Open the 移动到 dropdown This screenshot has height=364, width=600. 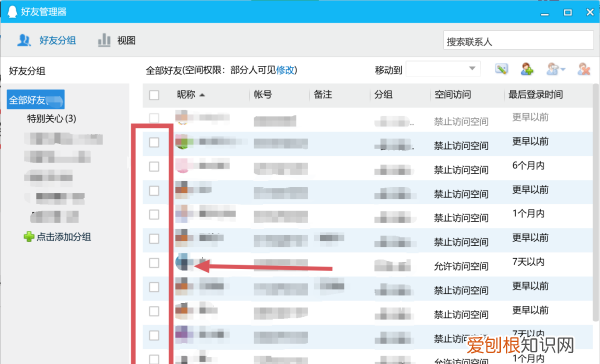coord(443,69)
